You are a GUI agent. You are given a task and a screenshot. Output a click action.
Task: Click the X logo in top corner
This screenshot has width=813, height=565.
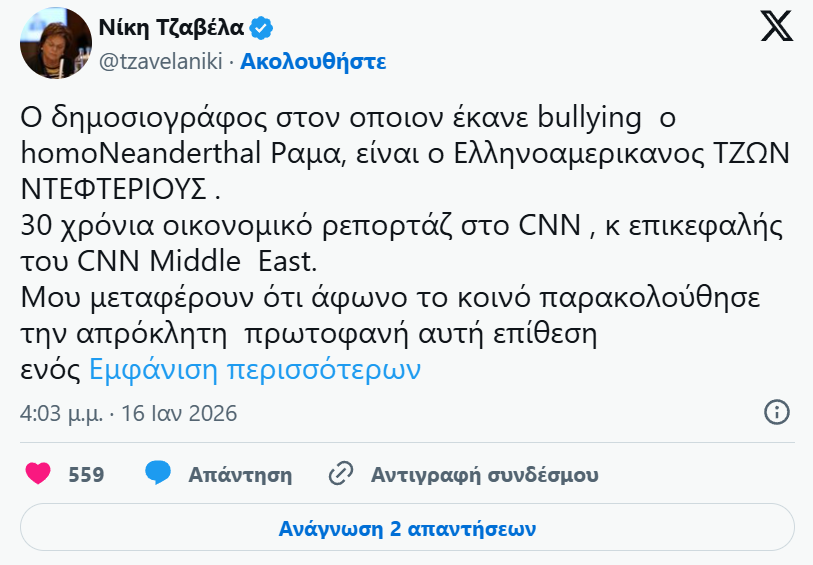[x=776, y=27]
